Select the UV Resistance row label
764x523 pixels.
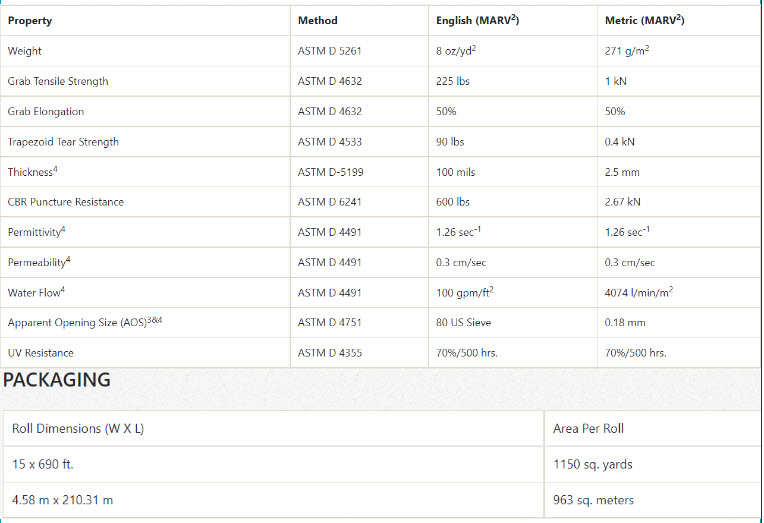point(40,353)
